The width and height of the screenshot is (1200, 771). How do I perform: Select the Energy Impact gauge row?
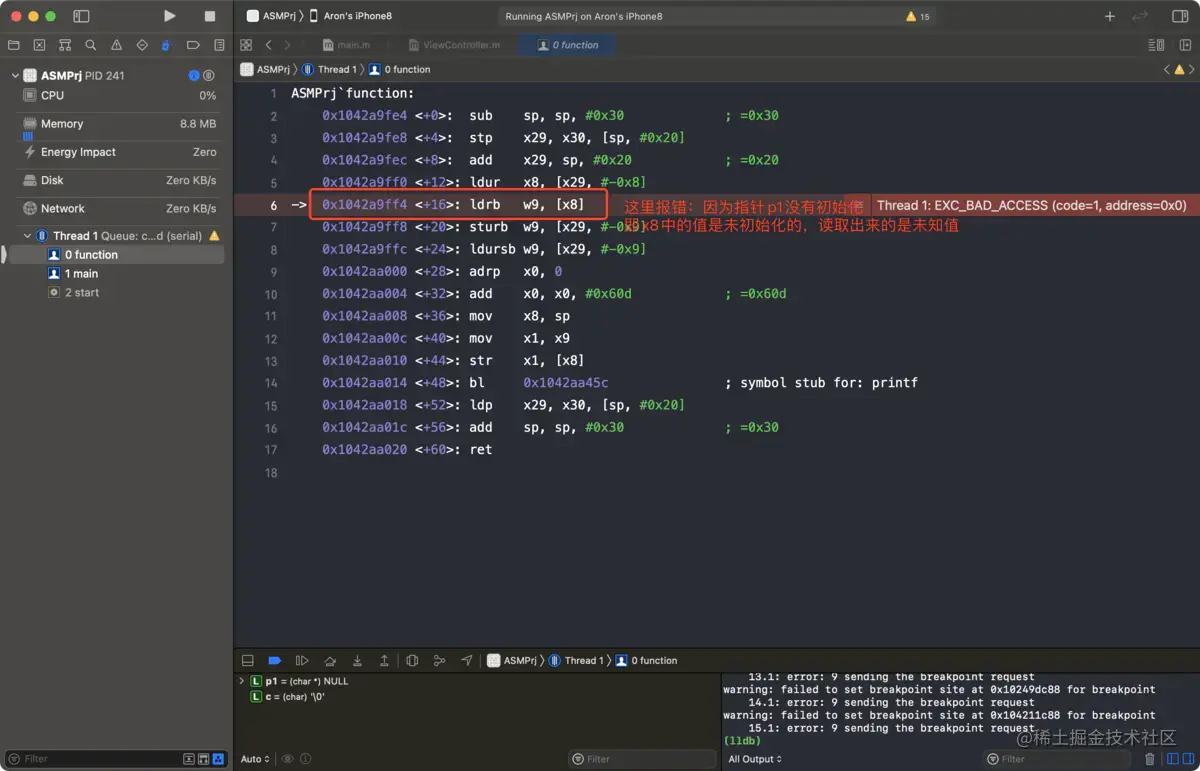[x=117, y=152]
